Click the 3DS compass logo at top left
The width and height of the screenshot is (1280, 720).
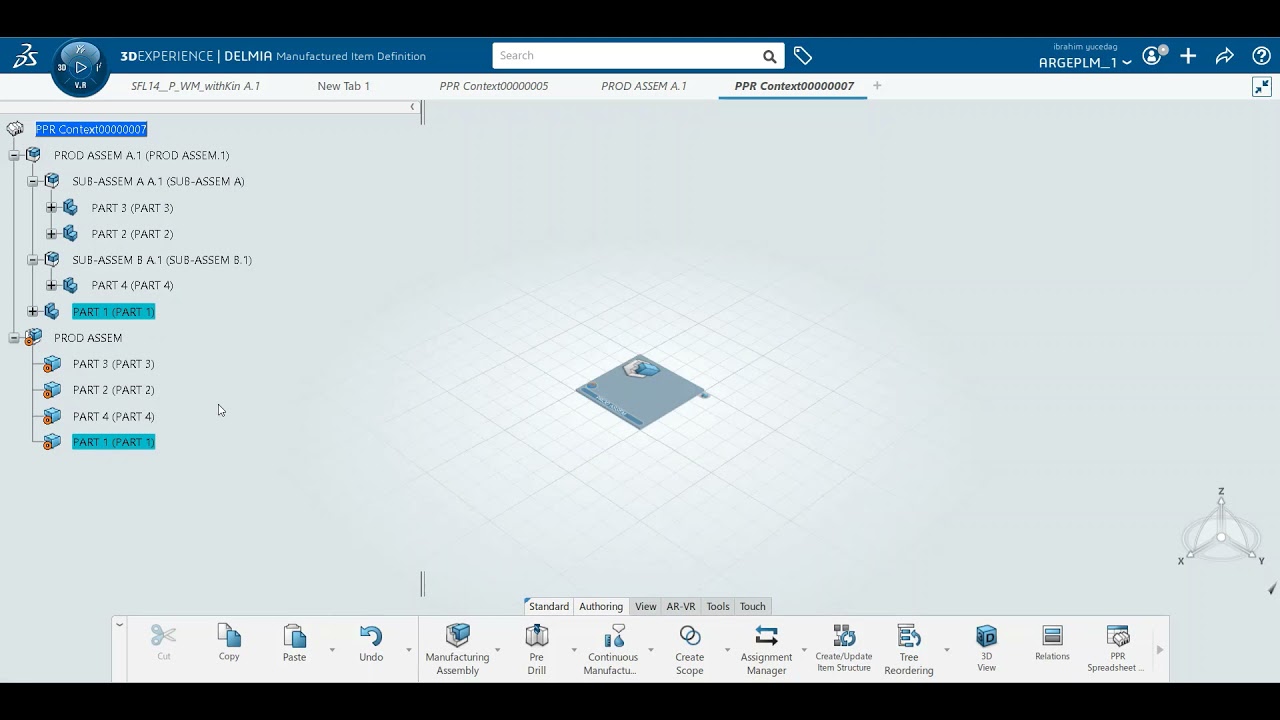pyautogui.click(x=25, y=56)
